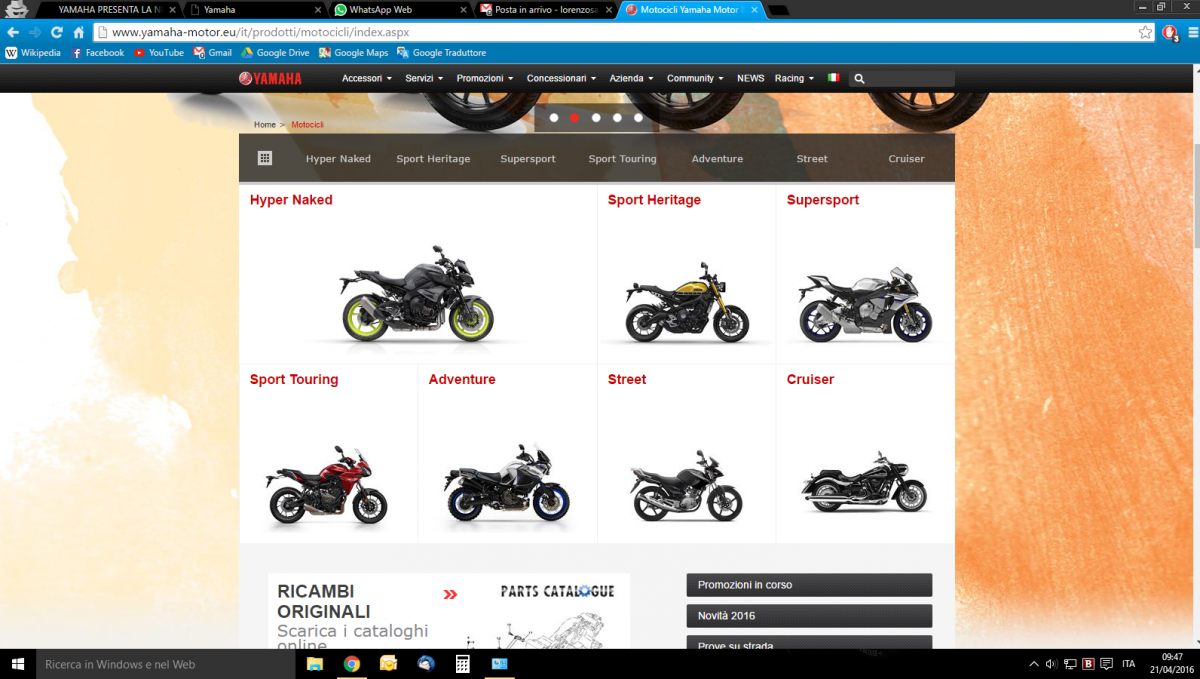Expand the Azienda dropdown menu
This screenshot has width=1200, height=679.
[x=631, y=78]
